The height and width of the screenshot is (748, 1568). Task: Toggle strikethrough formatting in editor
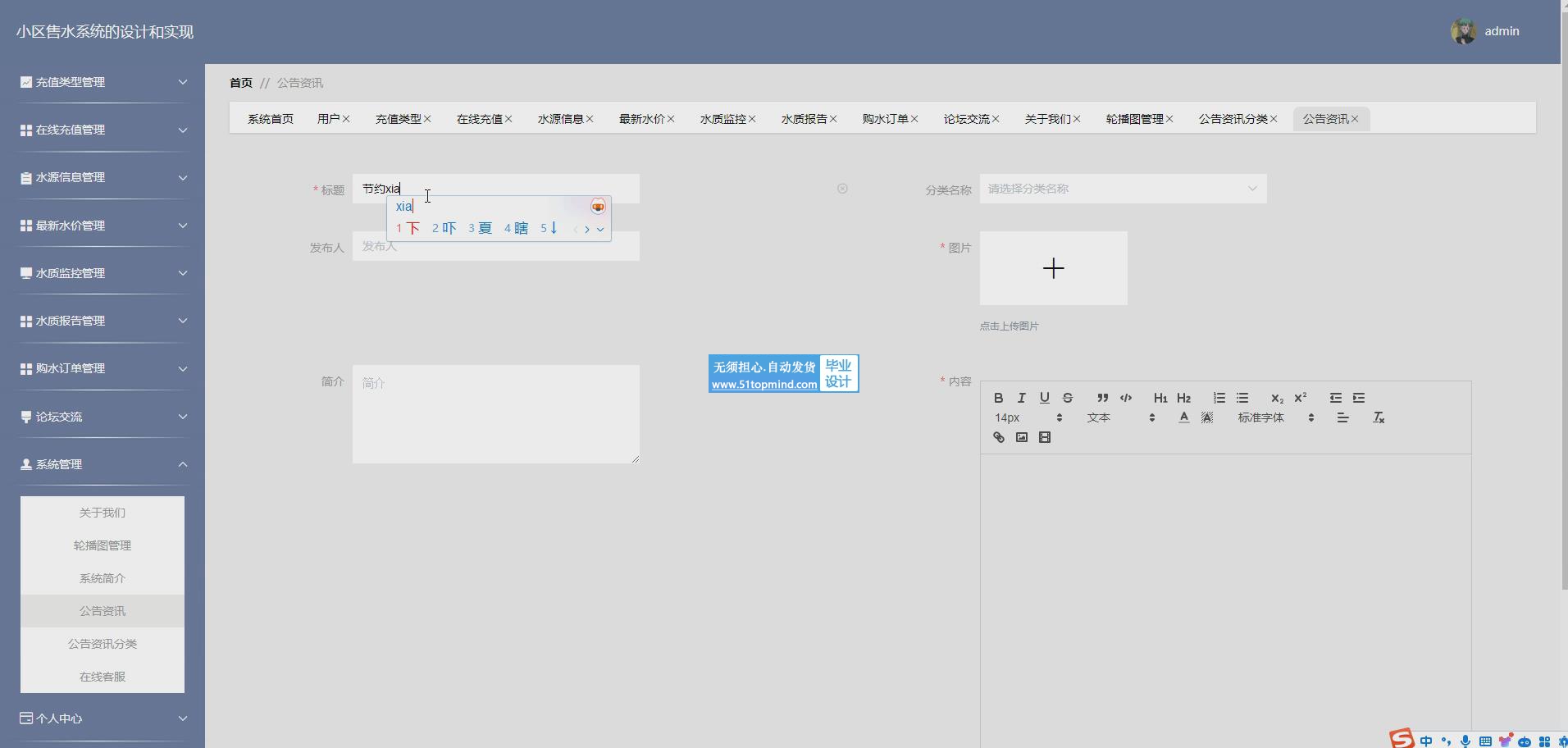click(x=1067, y=398)
